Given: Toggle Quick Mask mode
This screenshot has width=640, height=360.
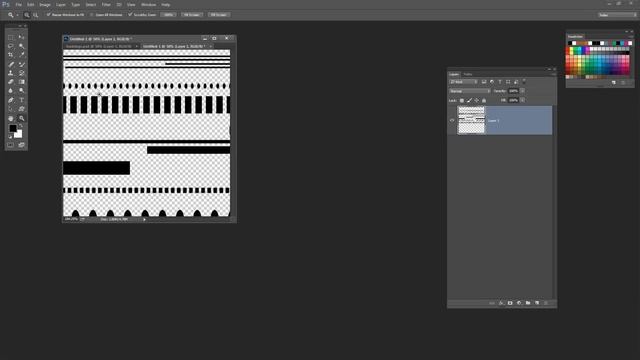Looking at the screenshot, I should 11,145.
